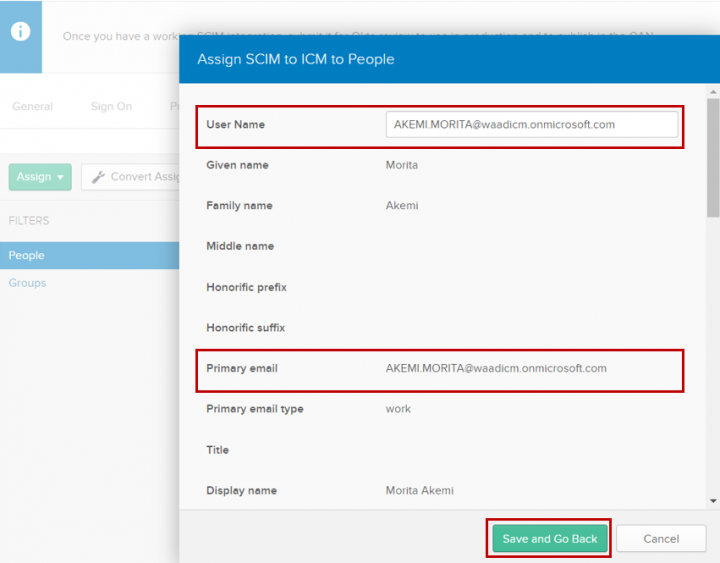This screenshot has height=563, width=720.
Task: Focus the User Name text field
Action: point(531,124)
